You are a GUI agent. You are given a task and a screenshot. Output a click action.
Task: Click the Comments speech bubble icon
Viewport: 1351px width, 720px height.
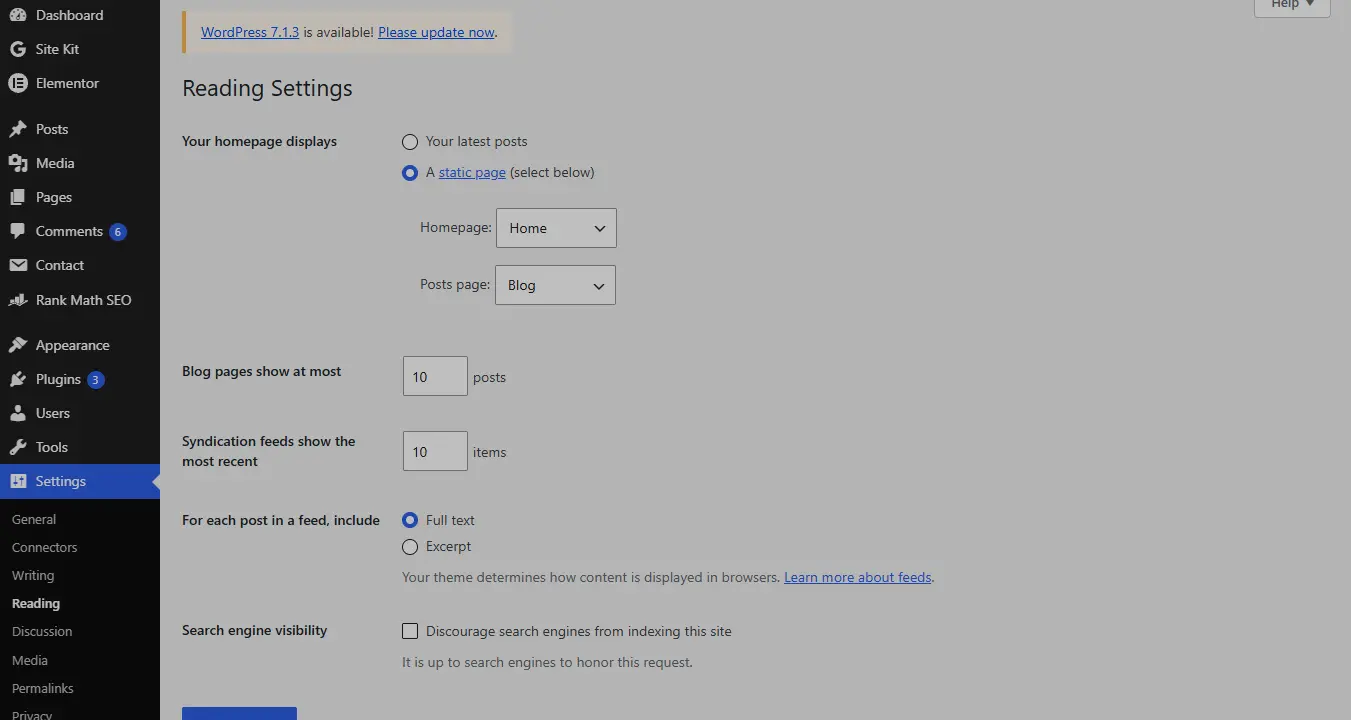coord(17,231)
